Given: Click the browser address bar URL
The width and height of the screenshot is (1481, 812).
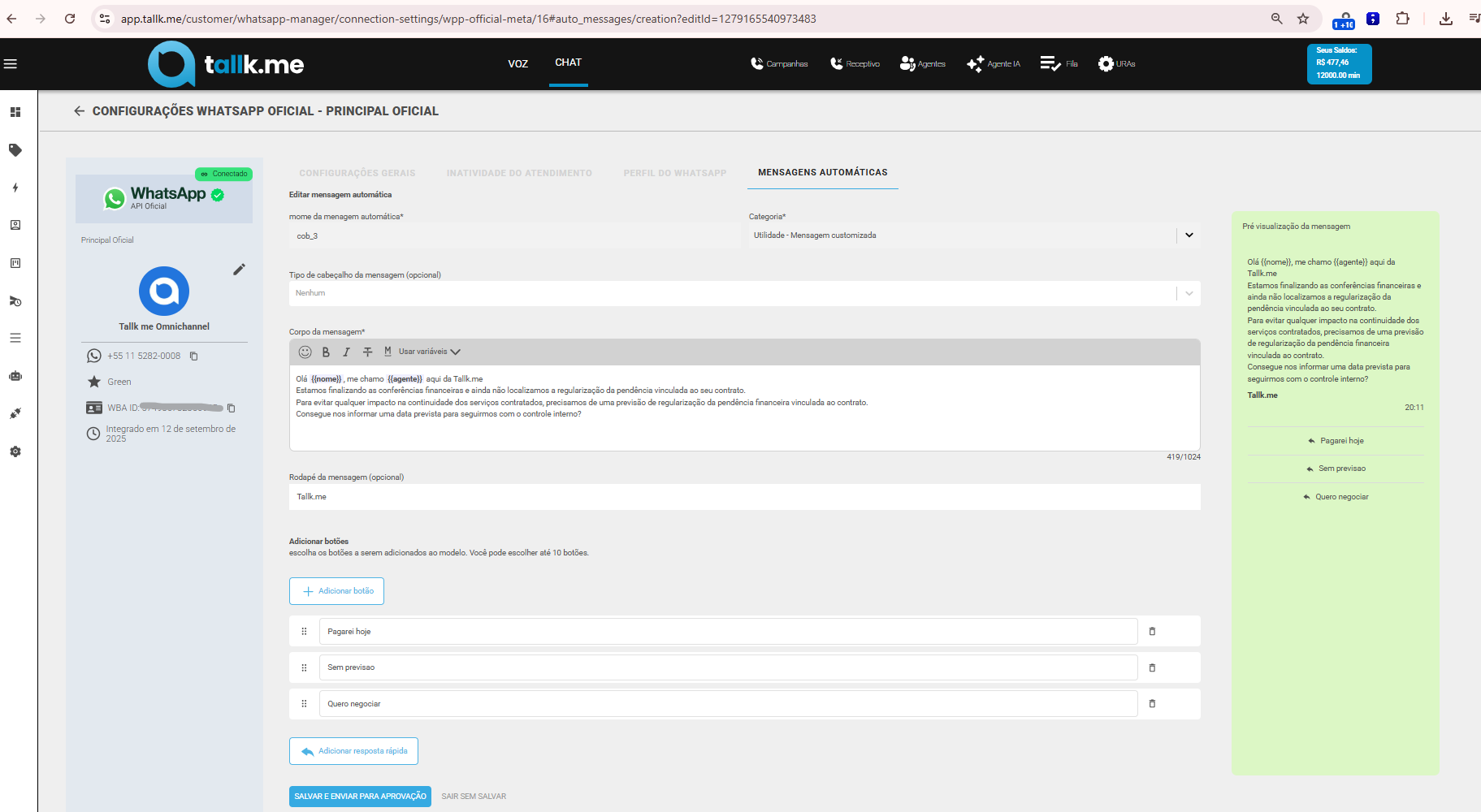Looking at the screenshot, I should (x=468, y=19).
